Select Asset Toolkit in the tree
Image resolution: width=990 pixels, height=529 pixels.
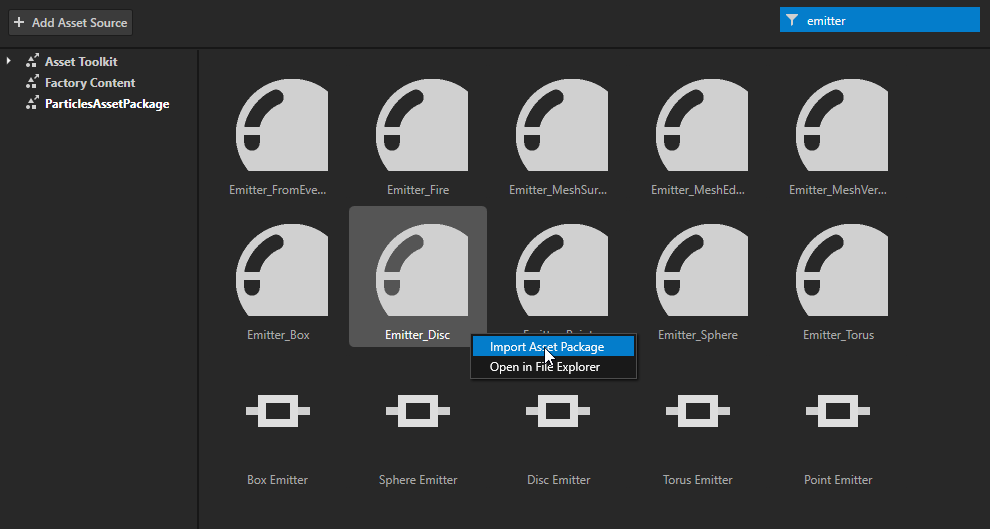pos(81,61)
